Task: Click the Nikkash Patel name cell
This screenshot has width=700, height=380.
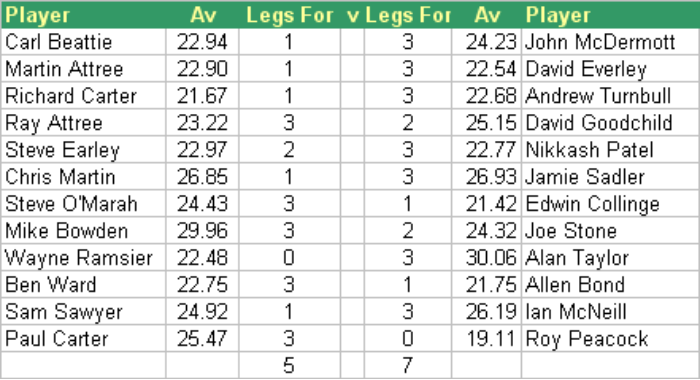Action: coord(610,150)
